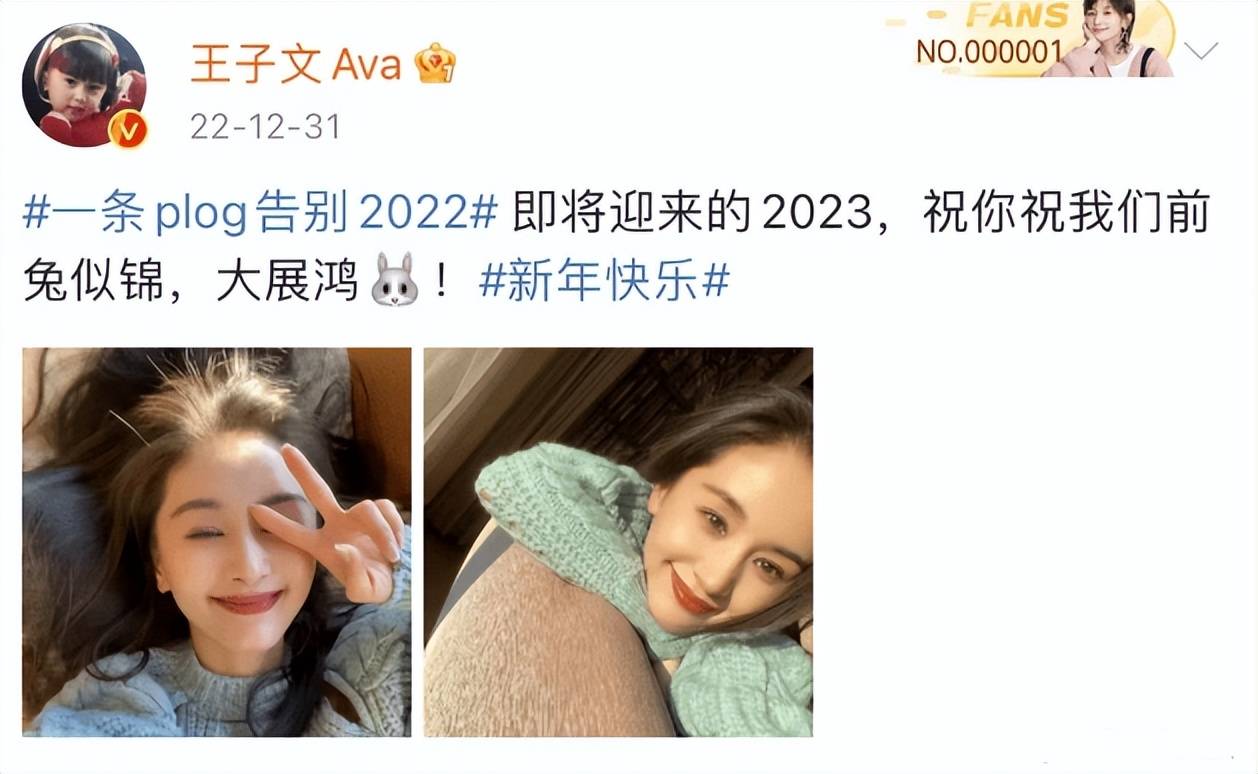Click the NO.000001 fan rank number
The image size is (1258, 774).
pos(989,52)
